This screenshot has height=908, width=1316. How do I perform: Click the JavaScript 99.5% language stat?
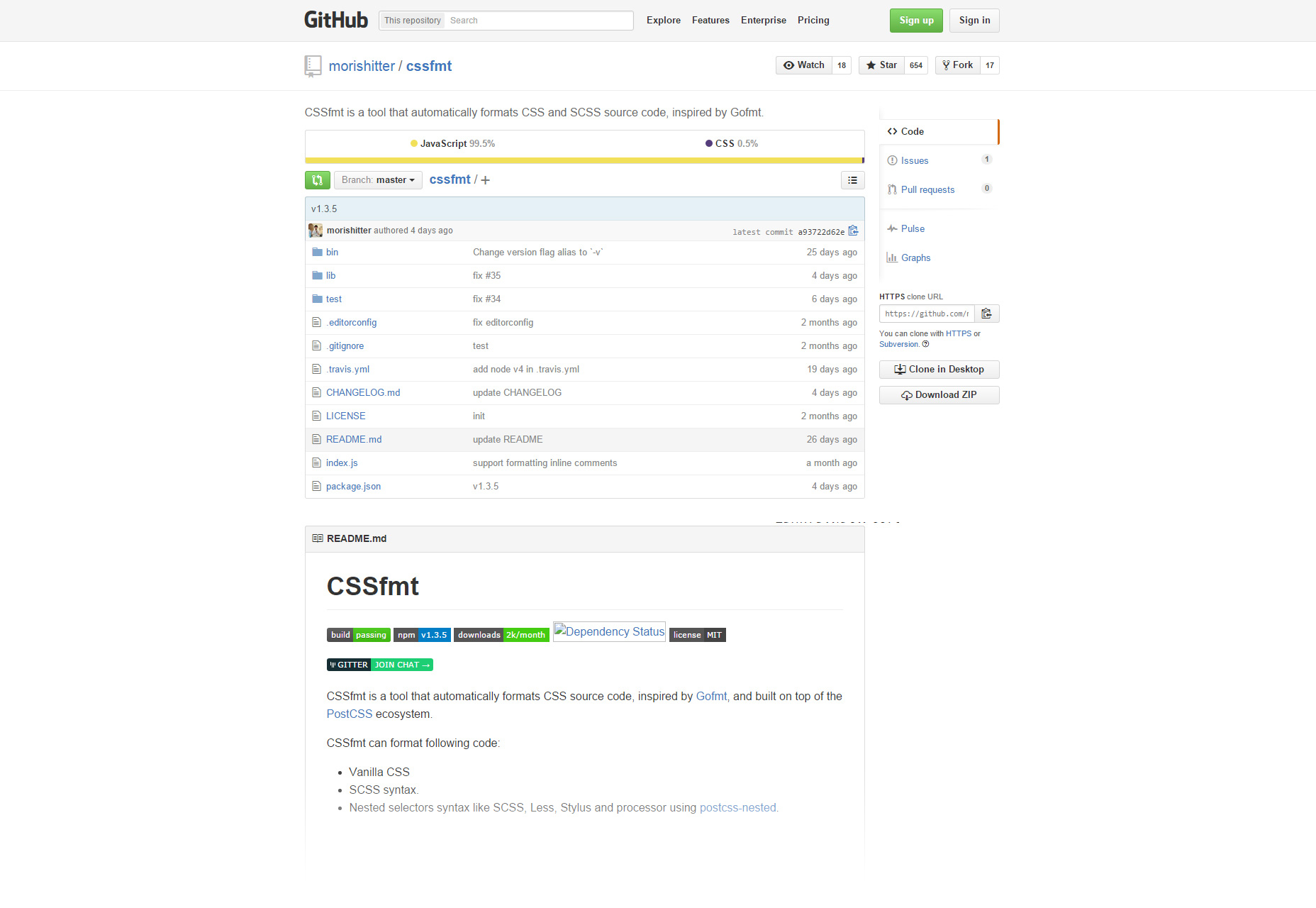452,143
